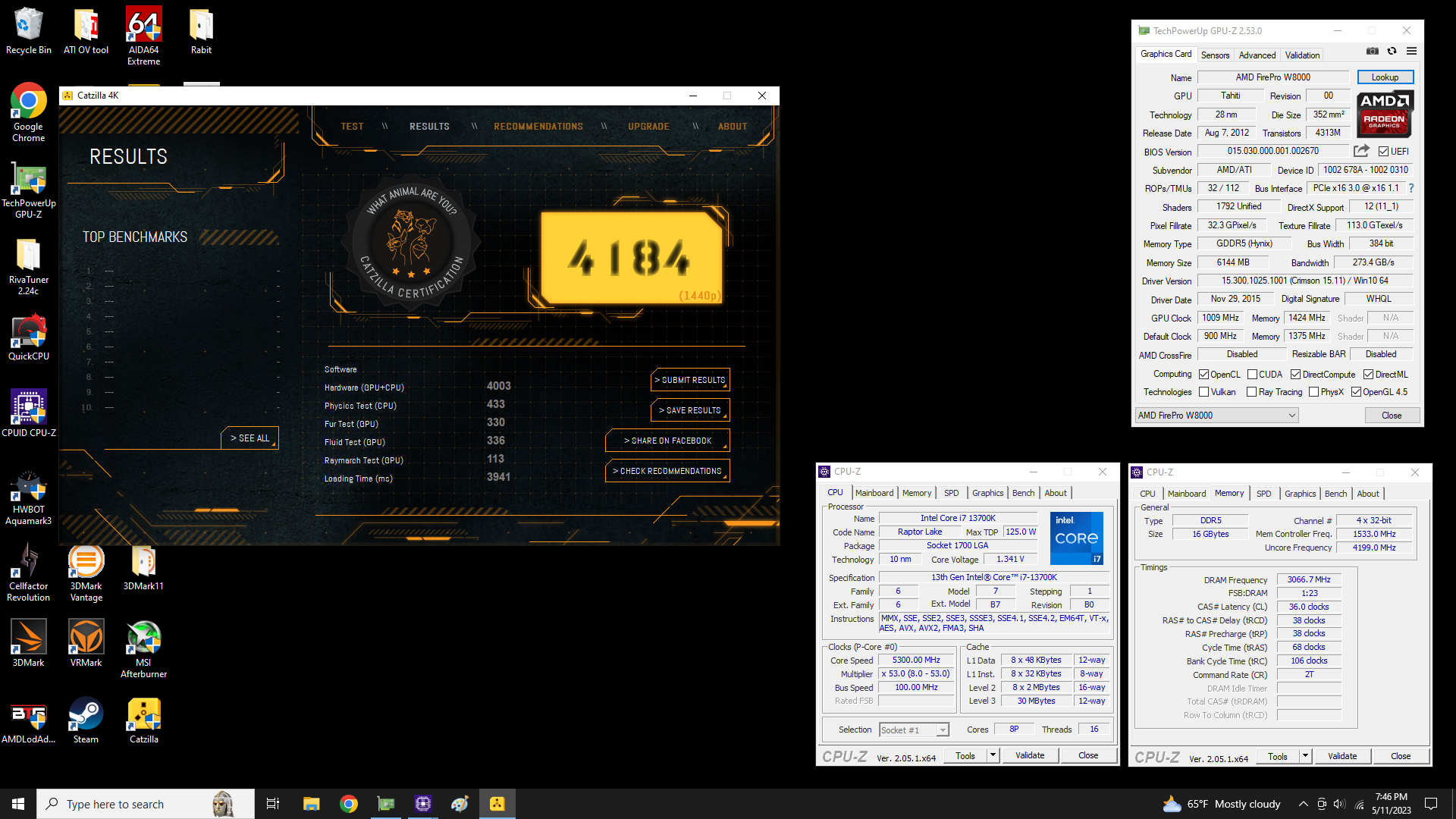Open the QuickCPU desktop icon
This screenshot has height=819, width=1456.
coord(29,338)
